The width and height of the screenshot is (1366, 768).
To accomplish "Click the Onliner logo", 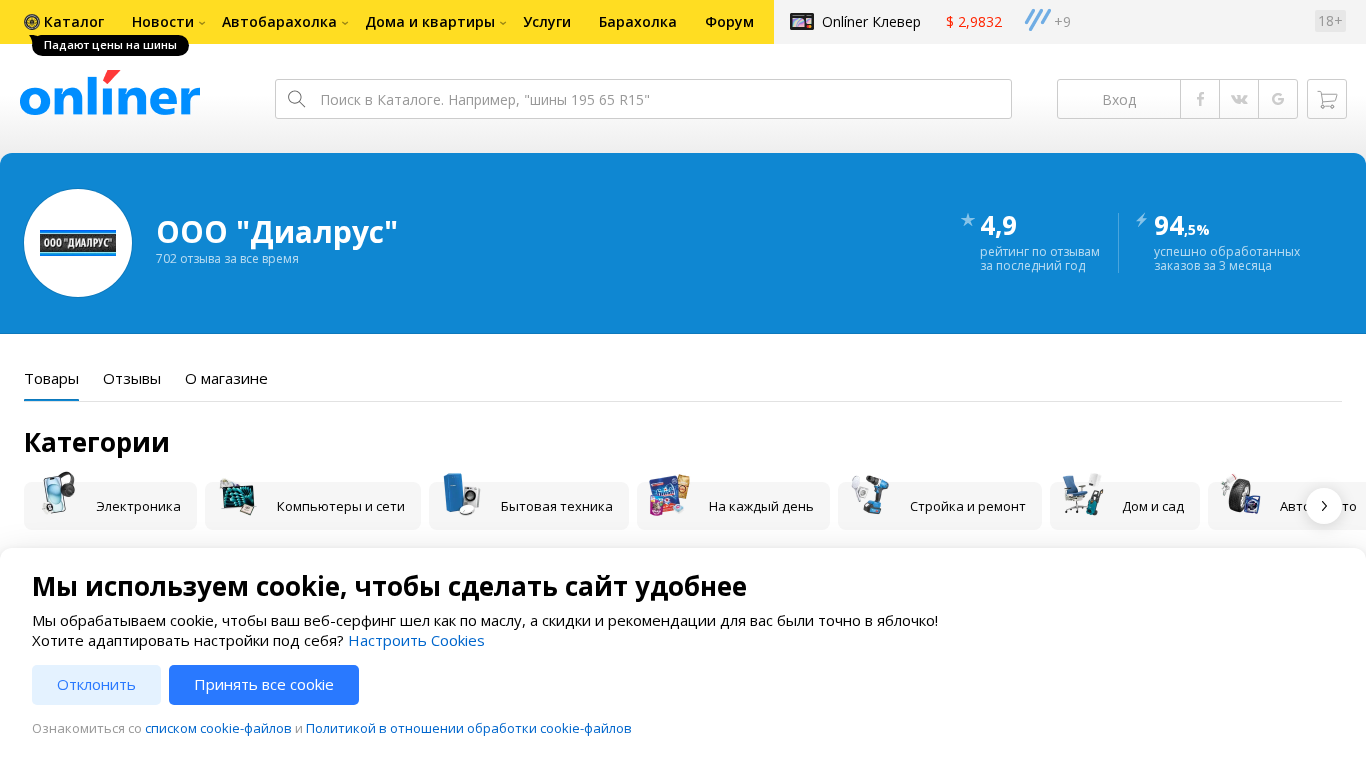I will click(x=110, y=94).
